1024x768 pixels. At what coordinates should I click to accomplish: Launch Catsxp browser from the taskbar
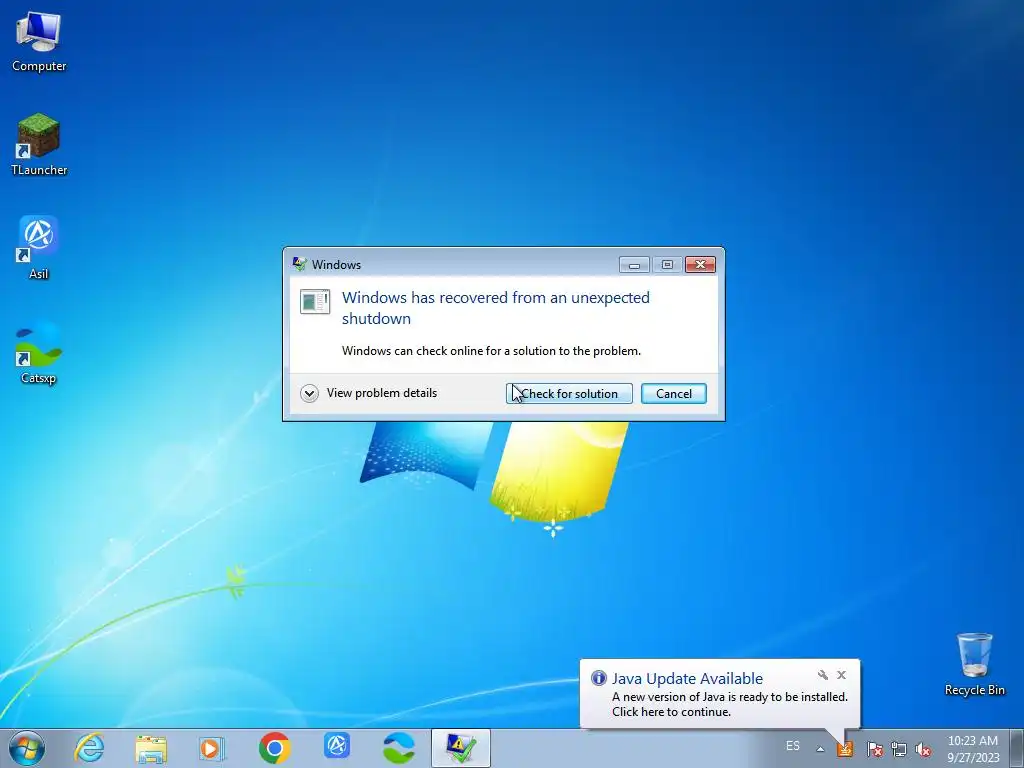pos(398,748)
